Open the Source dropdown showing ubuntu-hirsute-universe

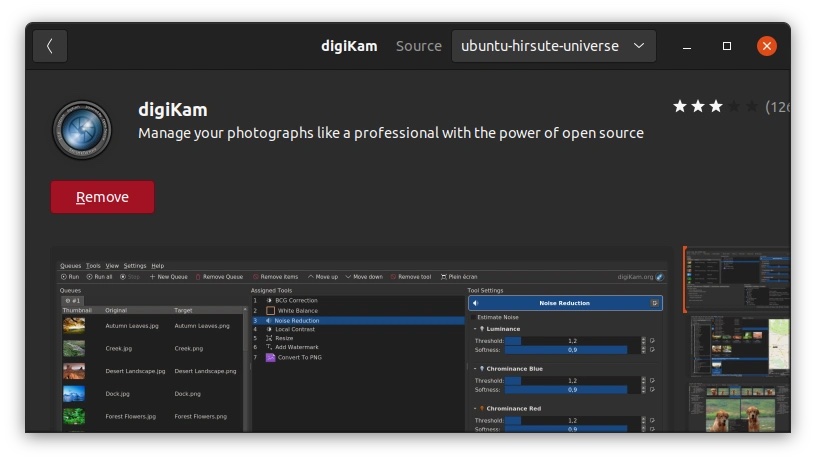553,46
